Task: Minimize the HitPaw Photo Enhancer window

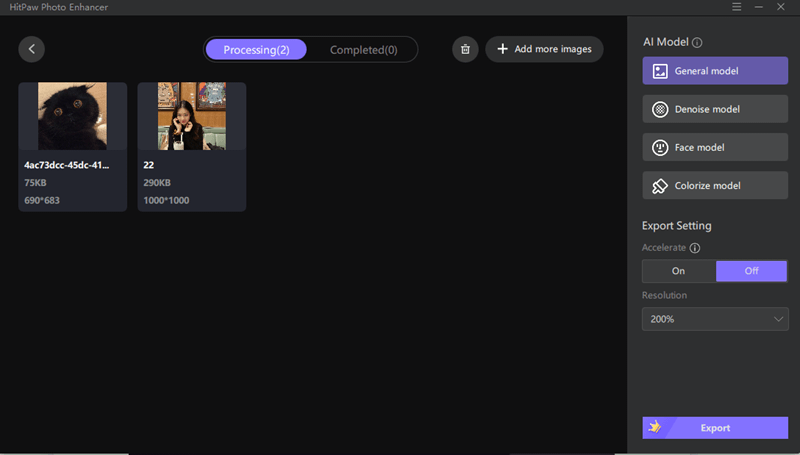Action: [759, 7]
